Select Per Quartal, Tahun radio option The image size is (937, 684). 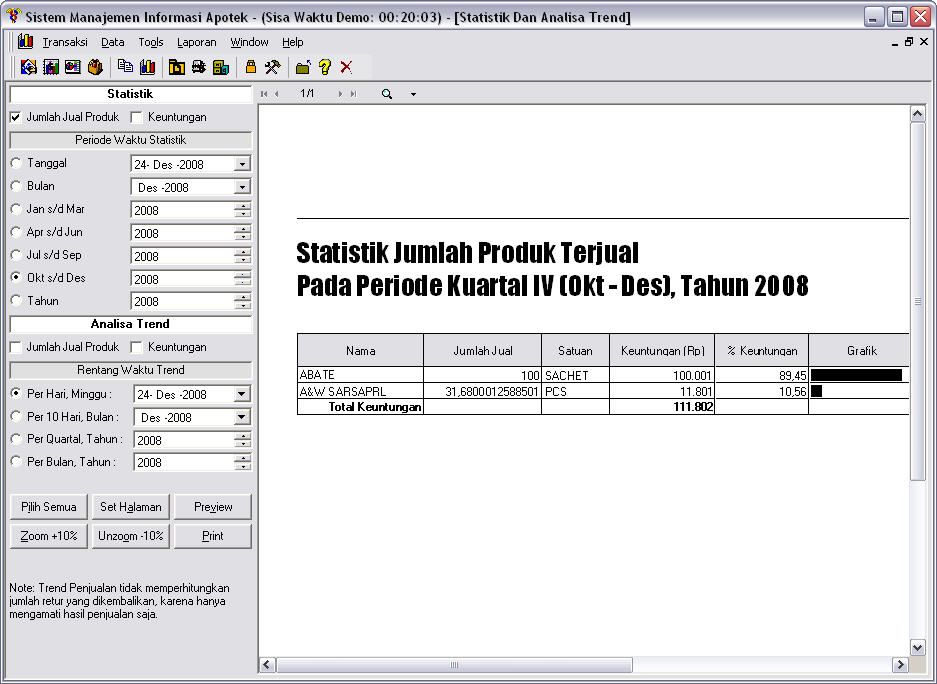point(16,439)
